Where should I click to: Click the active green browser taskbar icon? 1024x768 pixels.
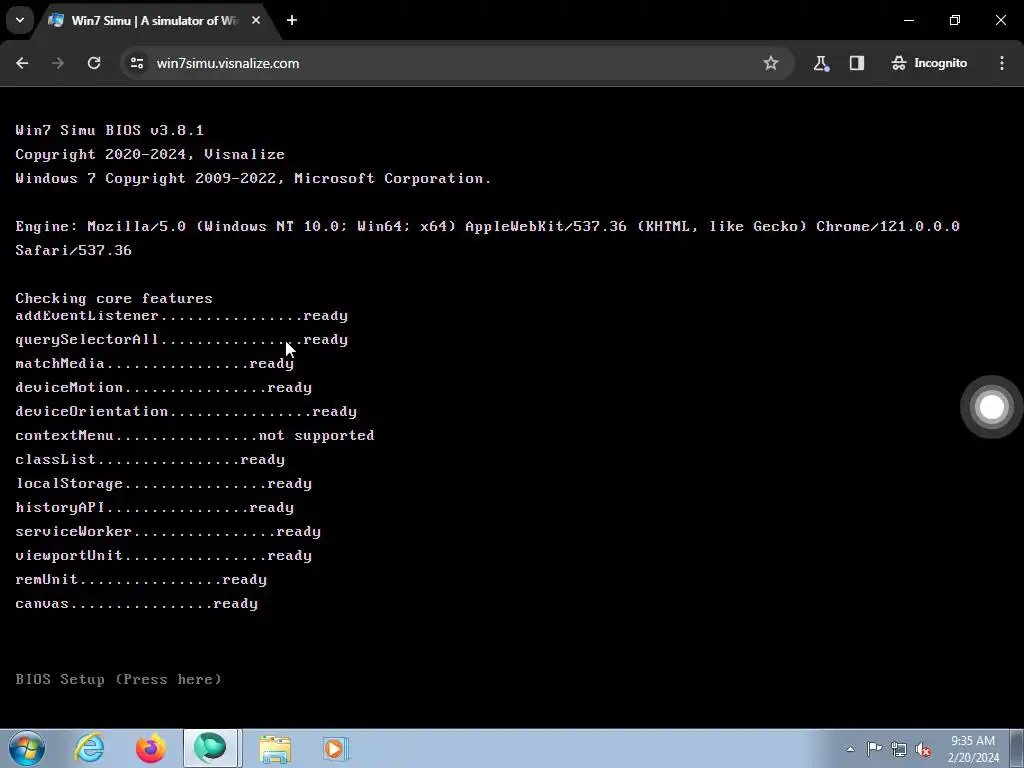pos(210,748)
